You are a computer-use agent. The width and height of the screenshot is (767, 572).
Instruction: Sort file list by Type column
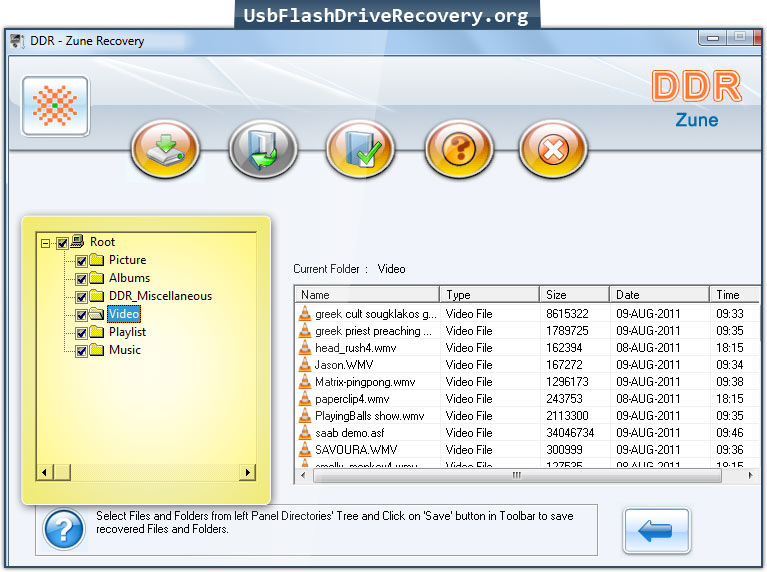click(489, 295)
